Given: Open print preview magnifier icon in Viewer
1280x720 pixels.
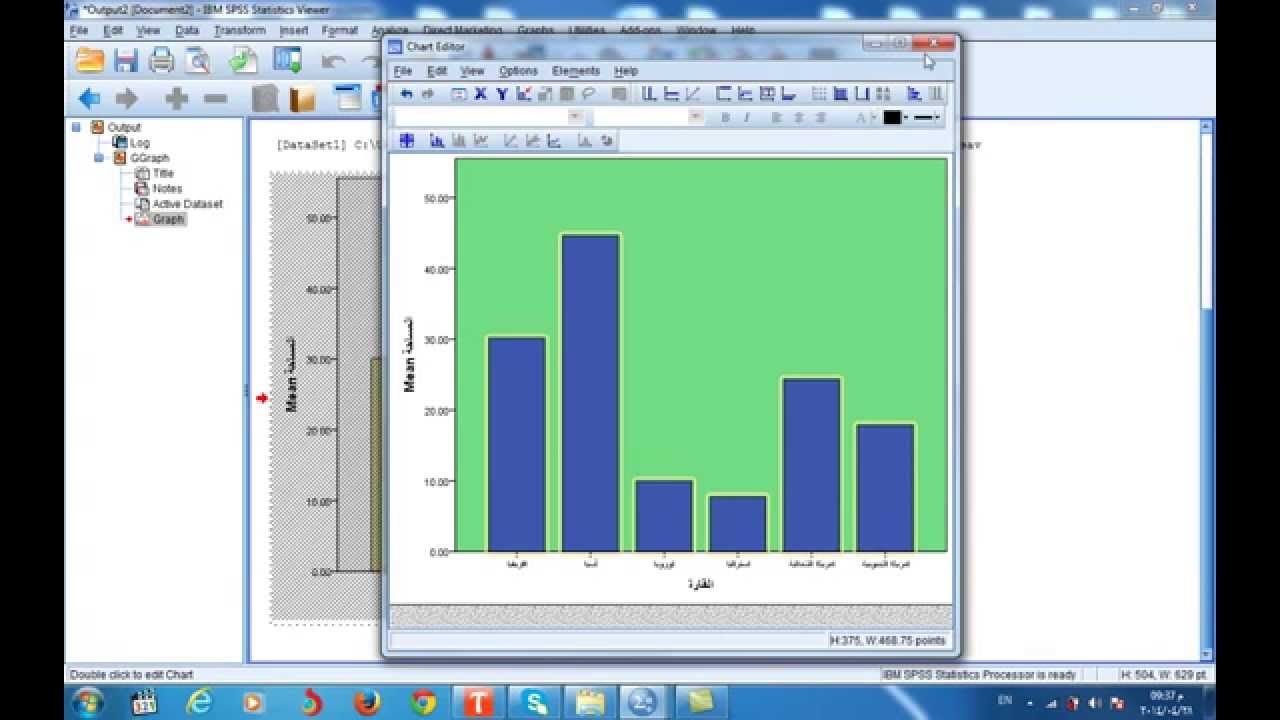Looking at the screenshot, I should (x=198, y=61).
